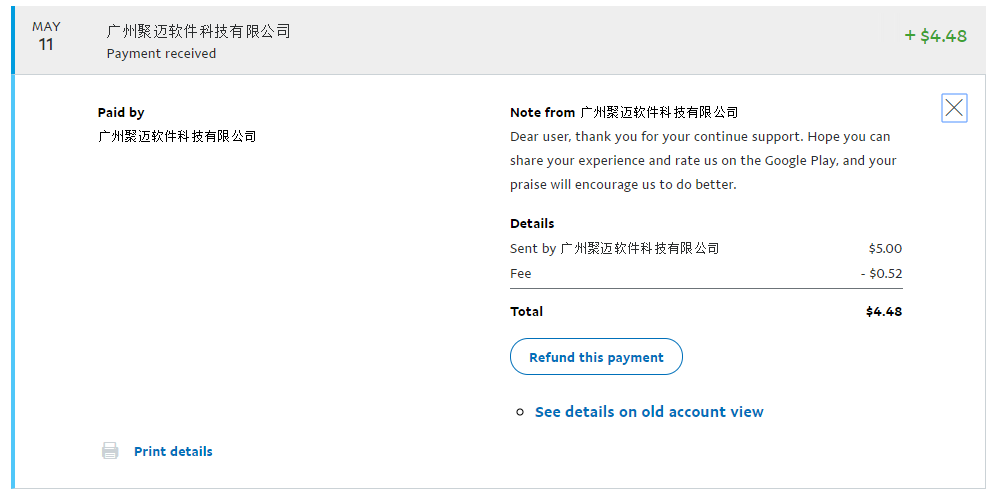Viewport: 992px width, 489px height.
Task: Close the transaction details panel
Action: point(954,108)
